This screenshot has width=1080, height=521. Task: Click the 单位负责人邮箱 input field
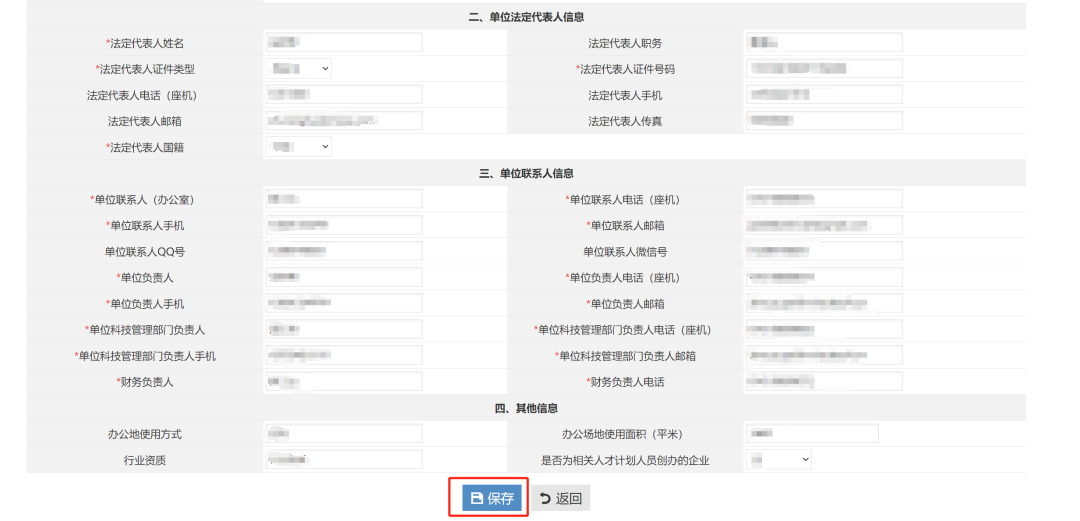[x=824, y=303]
